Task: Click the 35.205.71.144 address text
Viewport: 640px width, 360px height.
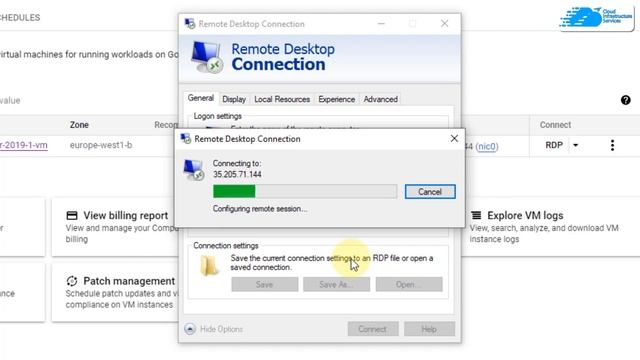Action: coord(237,174)
